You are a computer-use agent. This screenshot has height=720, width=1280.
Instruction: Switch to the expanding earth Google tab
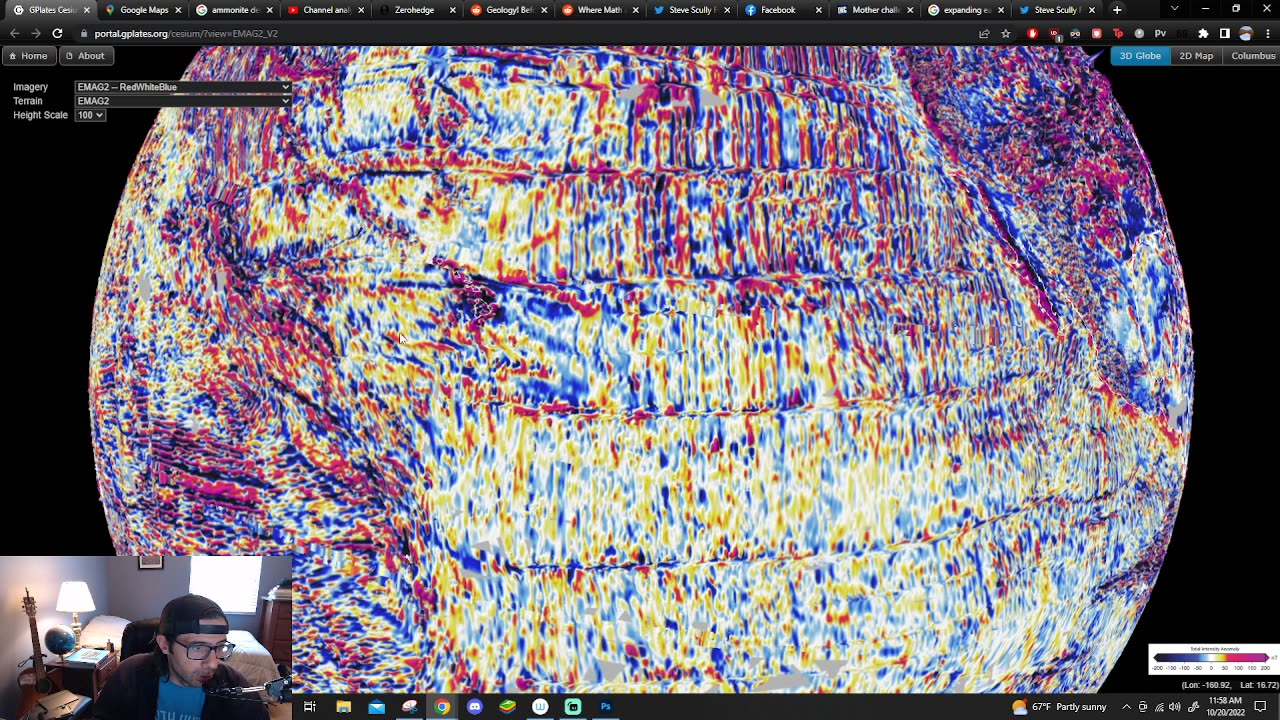click(966, 10)
